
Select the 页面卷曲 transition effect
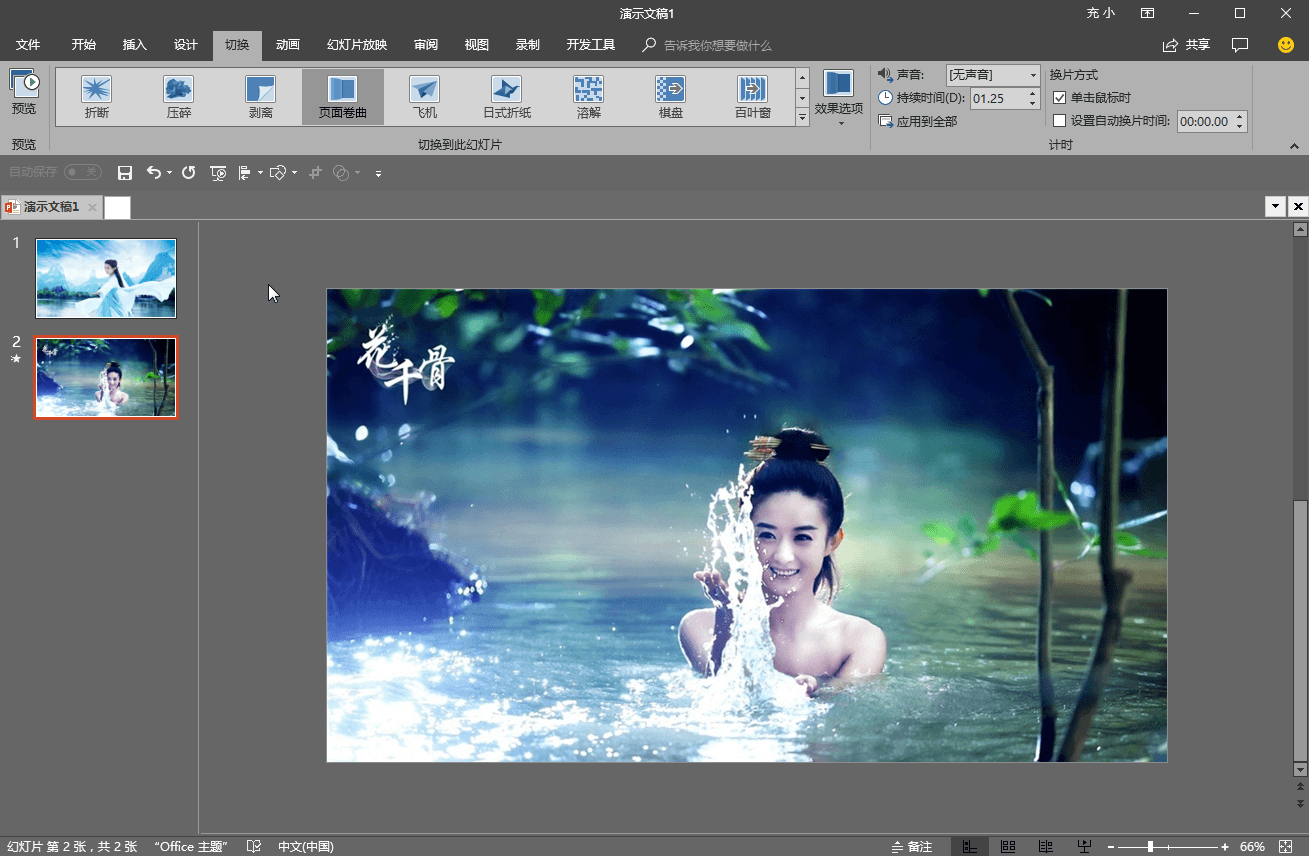click(343, 97)
